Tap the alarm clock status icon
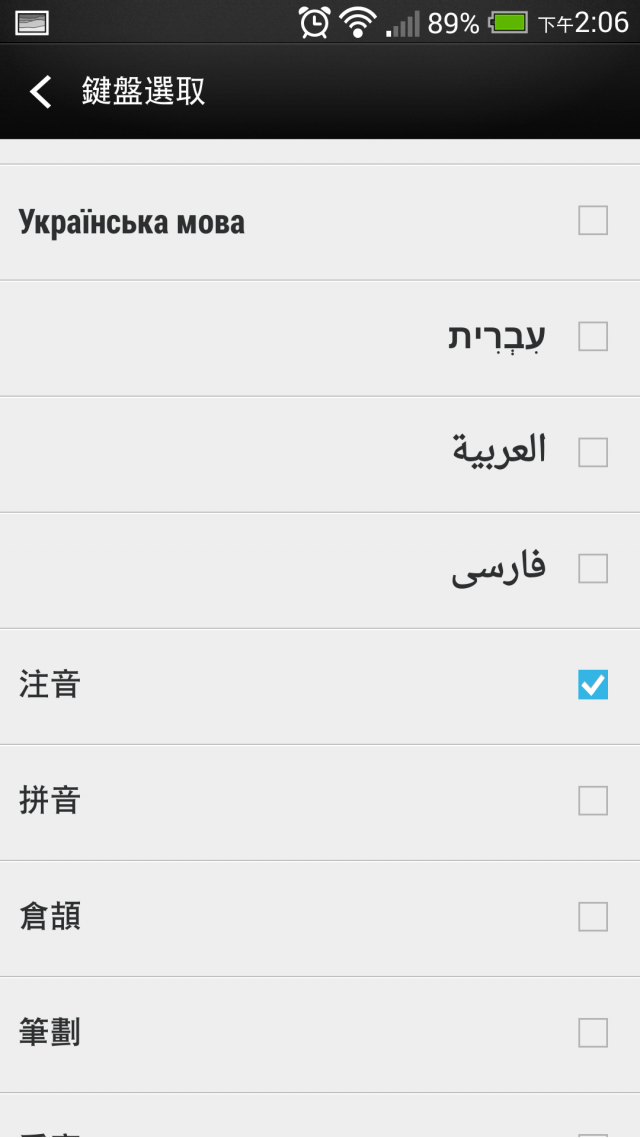The image size is (640, 1138). click(314, 22)
